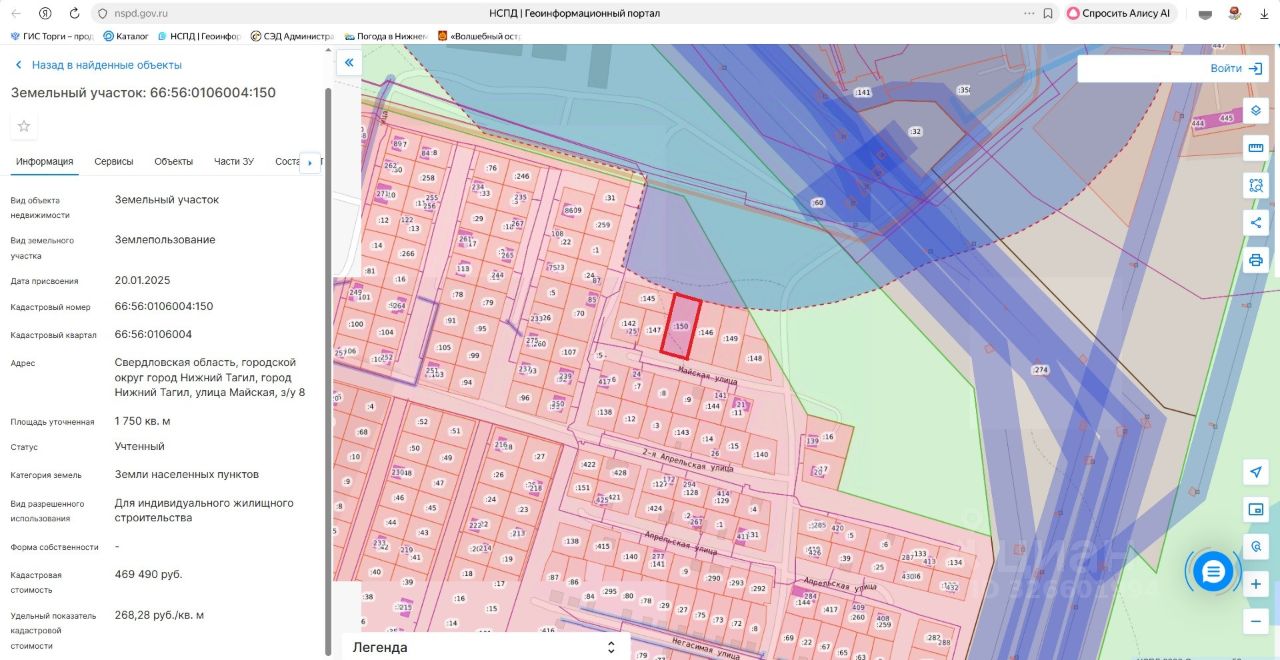Viewport: 1280px width, 660px height.
Task: Zoom out with the minus button
Action: click(1256, 621)
